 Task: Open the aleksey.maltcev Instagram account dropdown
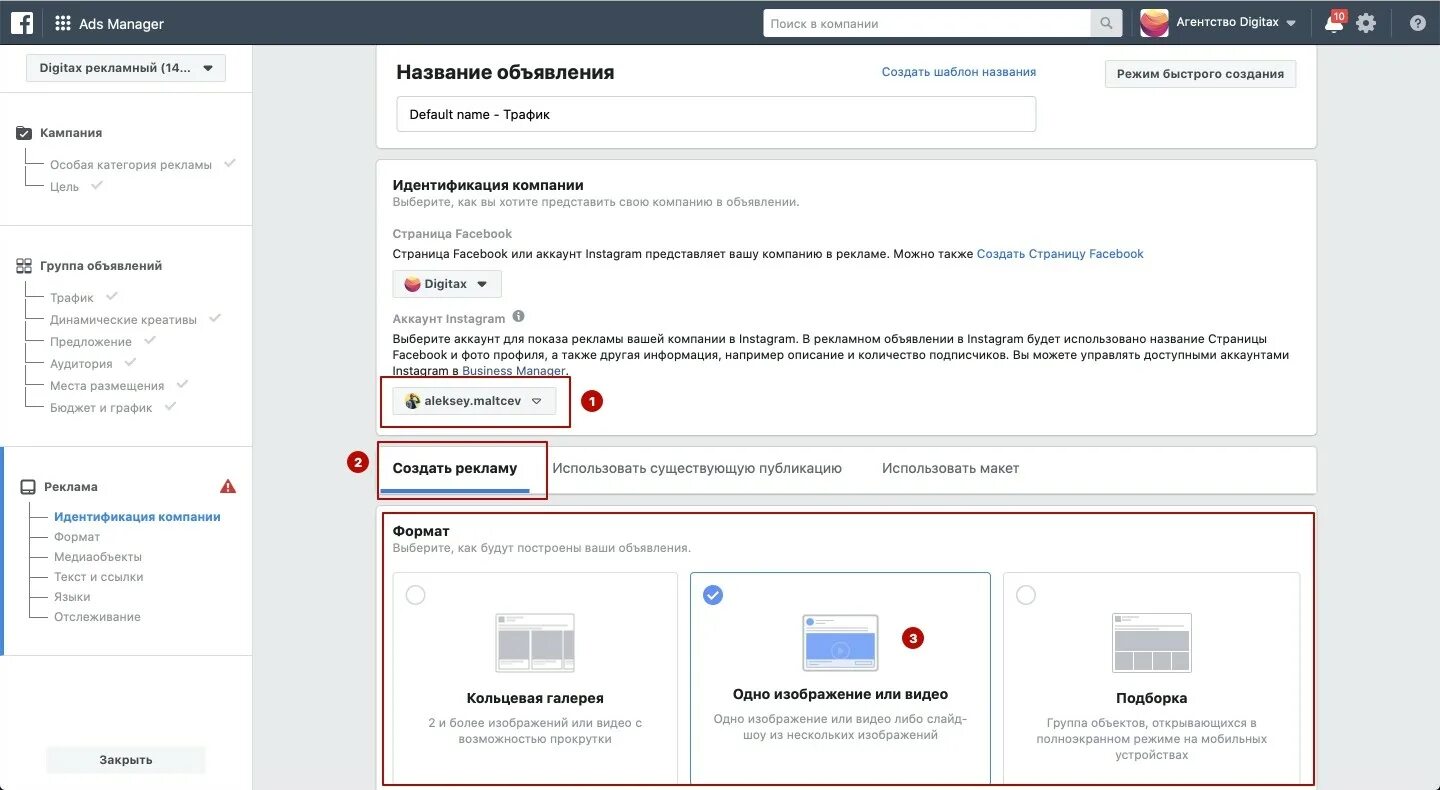(474, 401)
